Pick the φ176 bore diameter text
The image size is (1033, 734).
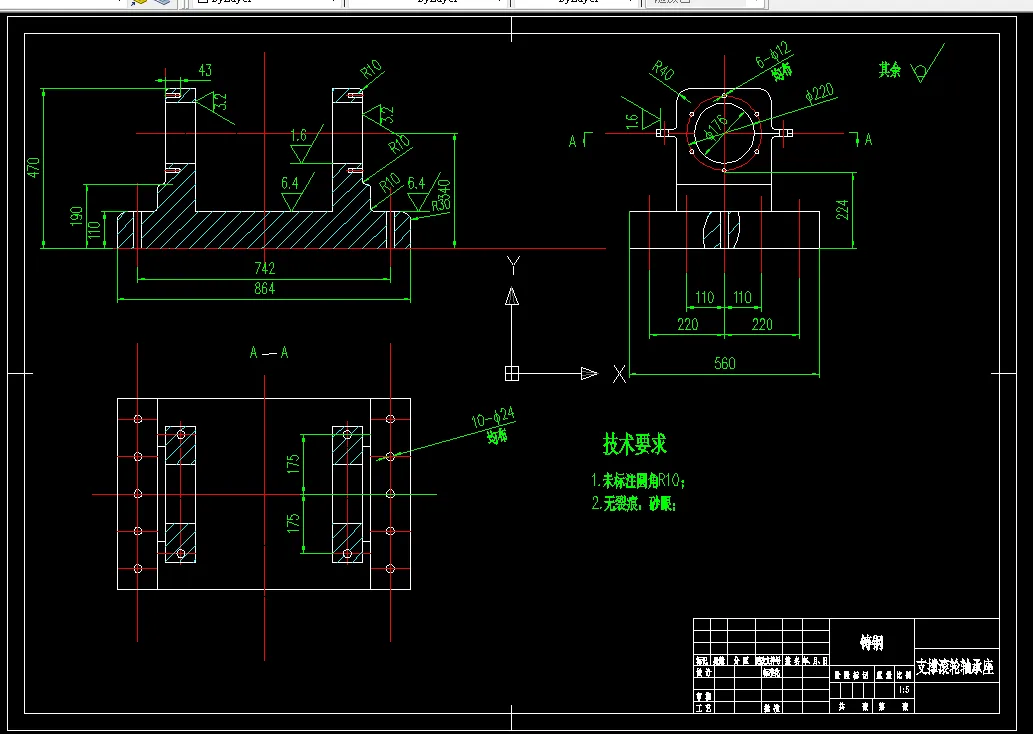tap(716, 127)
